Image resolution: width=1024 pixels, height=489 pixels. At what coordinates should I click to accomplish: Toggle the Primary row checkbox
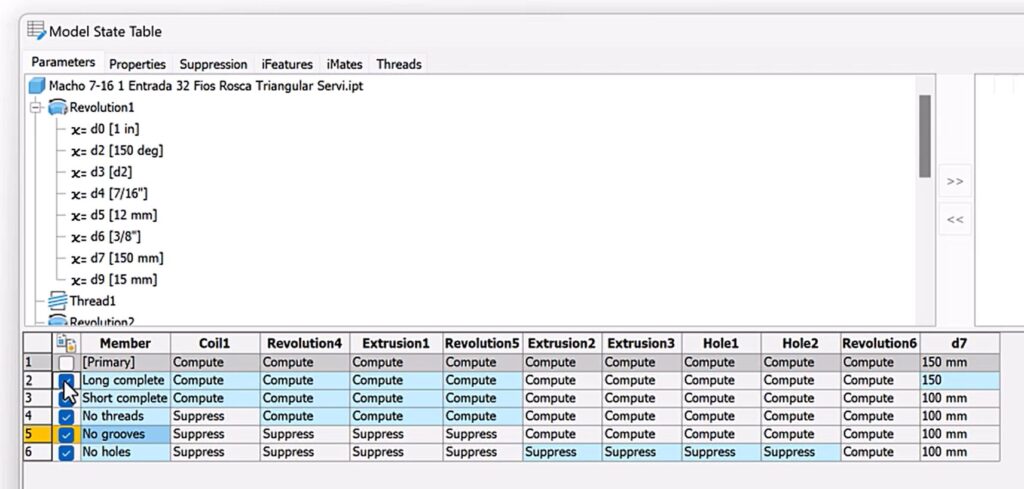click(66, 362)
